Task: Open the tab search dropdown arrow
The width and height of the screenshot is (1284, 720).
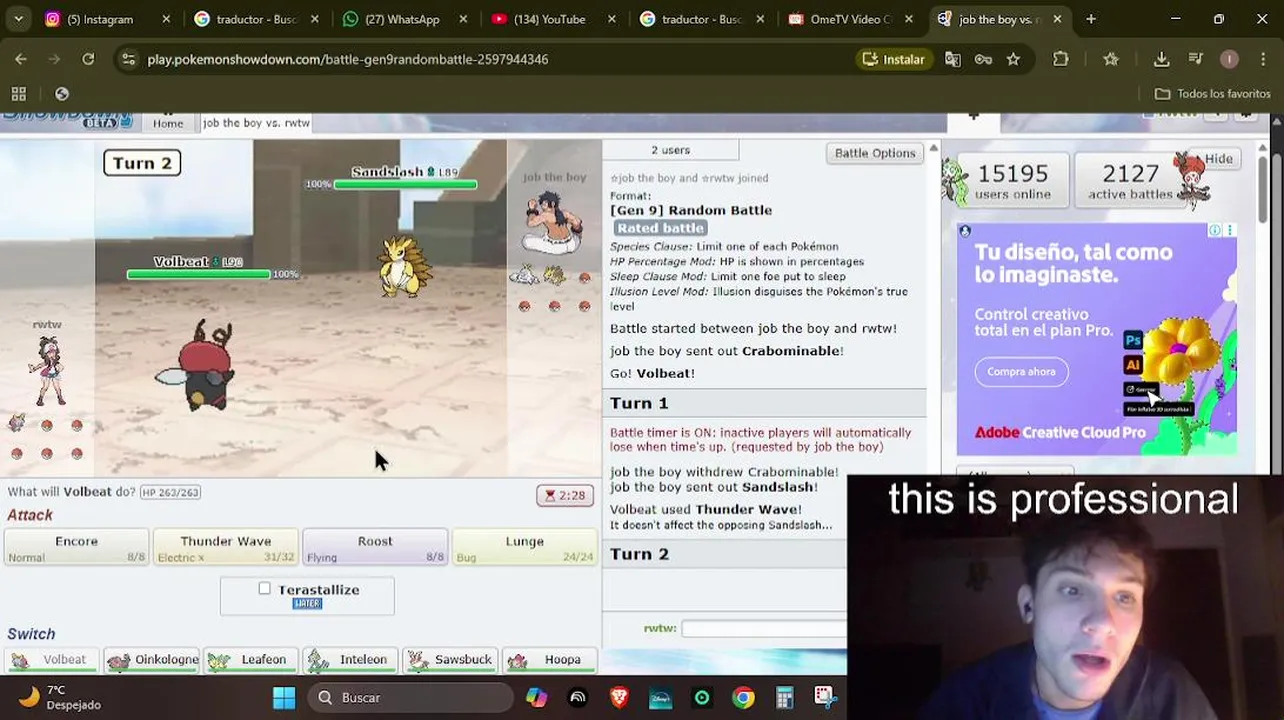Action: tap(19, 19)
